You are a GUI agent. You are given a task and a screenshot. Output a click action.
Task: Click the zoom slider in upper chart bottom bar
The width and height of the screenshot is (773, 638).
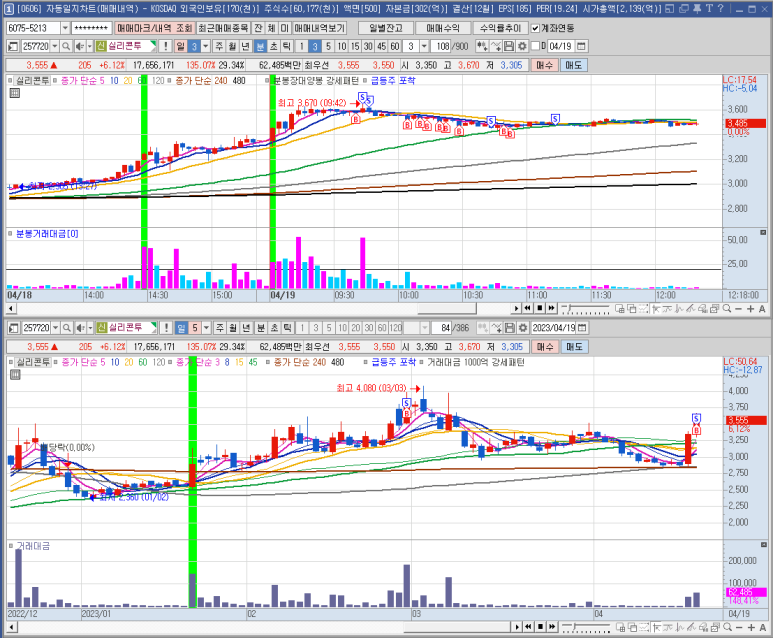tap(586, 309)
